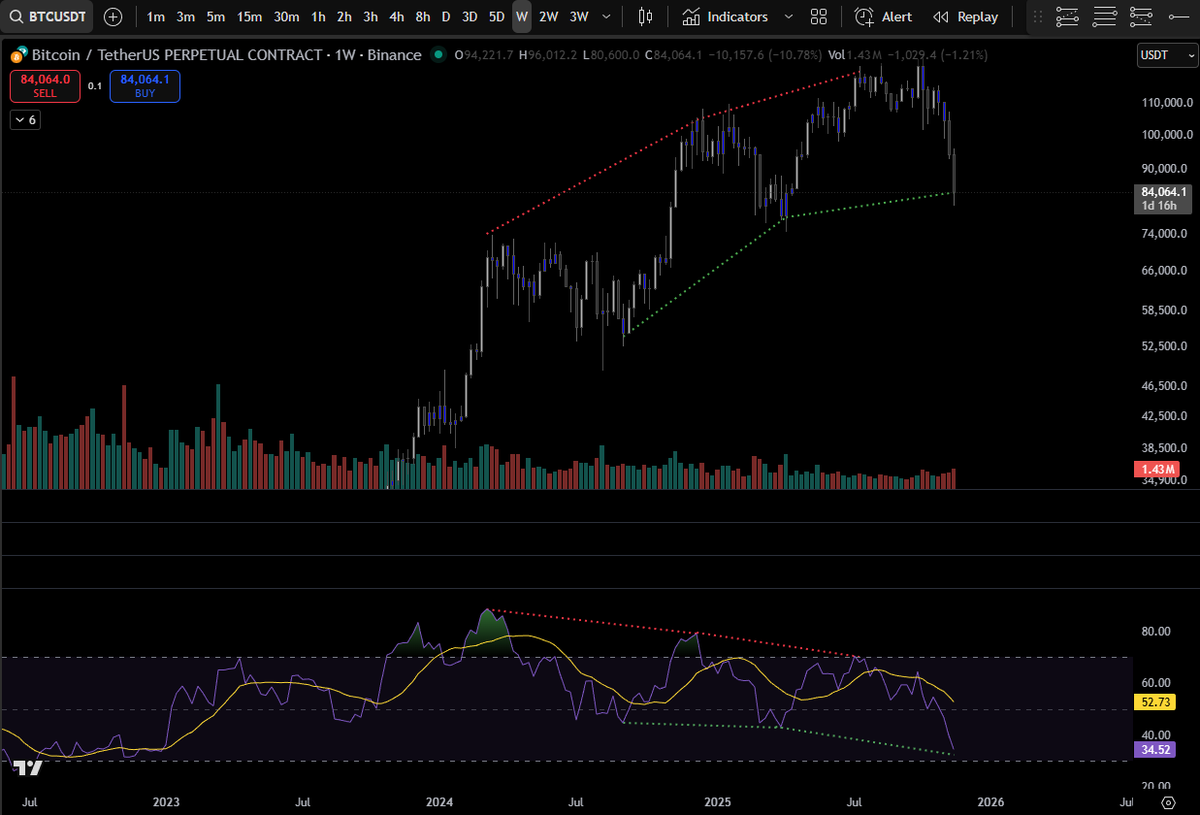Open the indicator templates grid icon
Screen dimensions: 1200x815
tap(819, 16)
